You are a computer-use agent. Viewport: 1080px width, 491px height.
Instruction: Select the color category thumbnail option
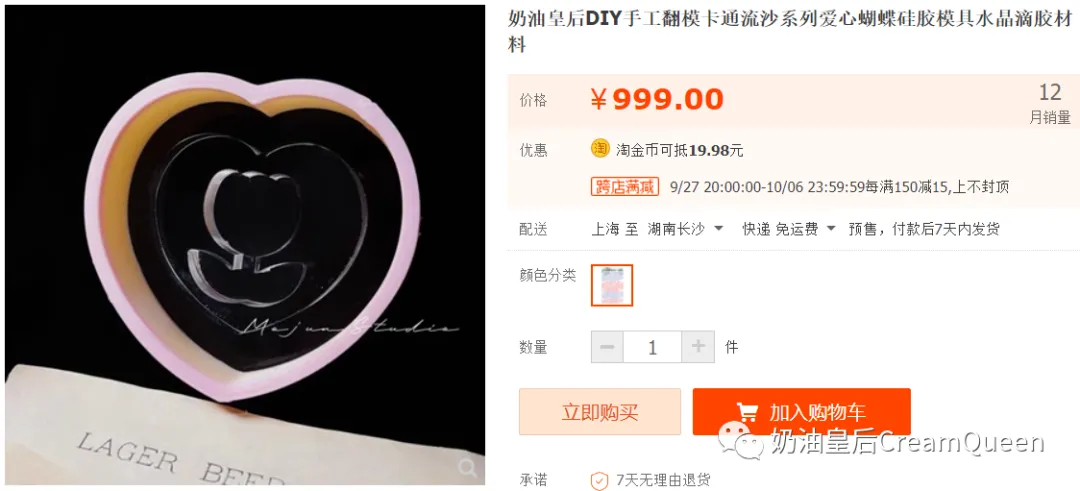612,285
